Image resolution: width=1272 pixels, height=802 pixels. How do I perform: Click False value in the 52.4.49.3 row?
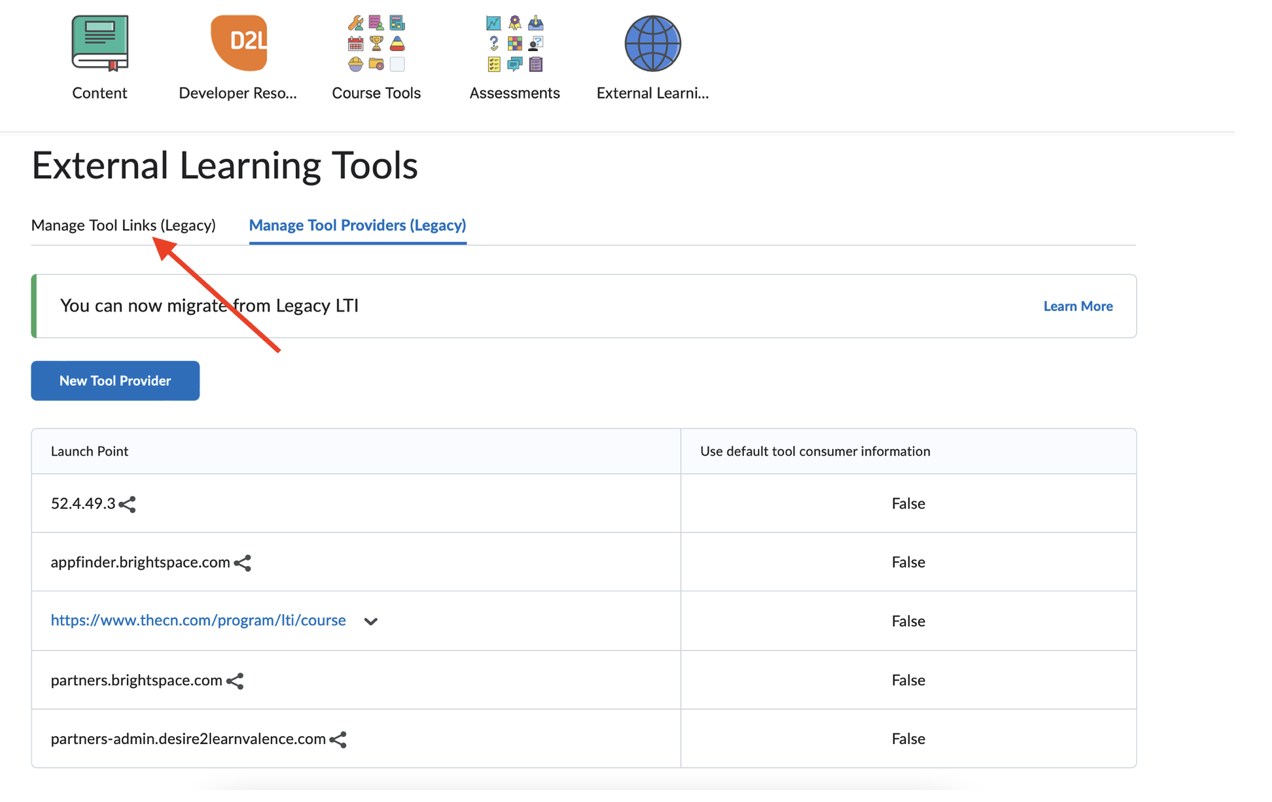pyautogui.click(x=907, y=503)
